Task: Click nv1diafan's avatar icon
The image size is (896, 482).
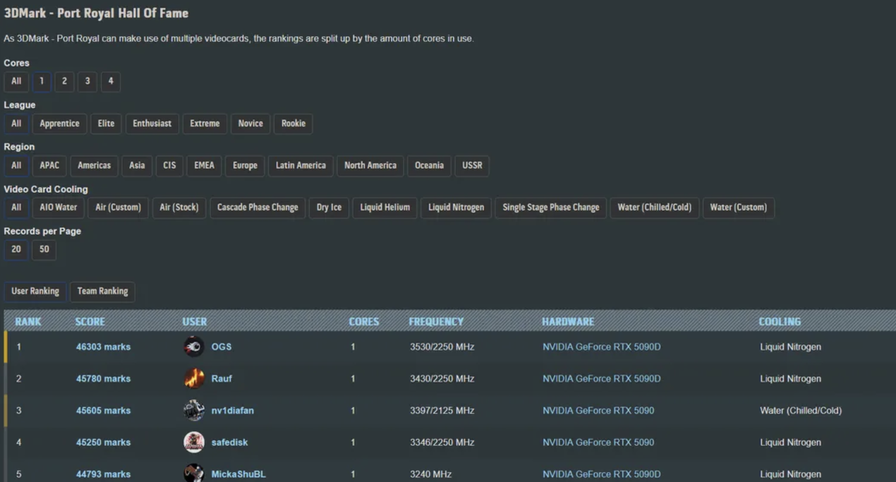Action: pyautogui.click(x=194, y=411)
